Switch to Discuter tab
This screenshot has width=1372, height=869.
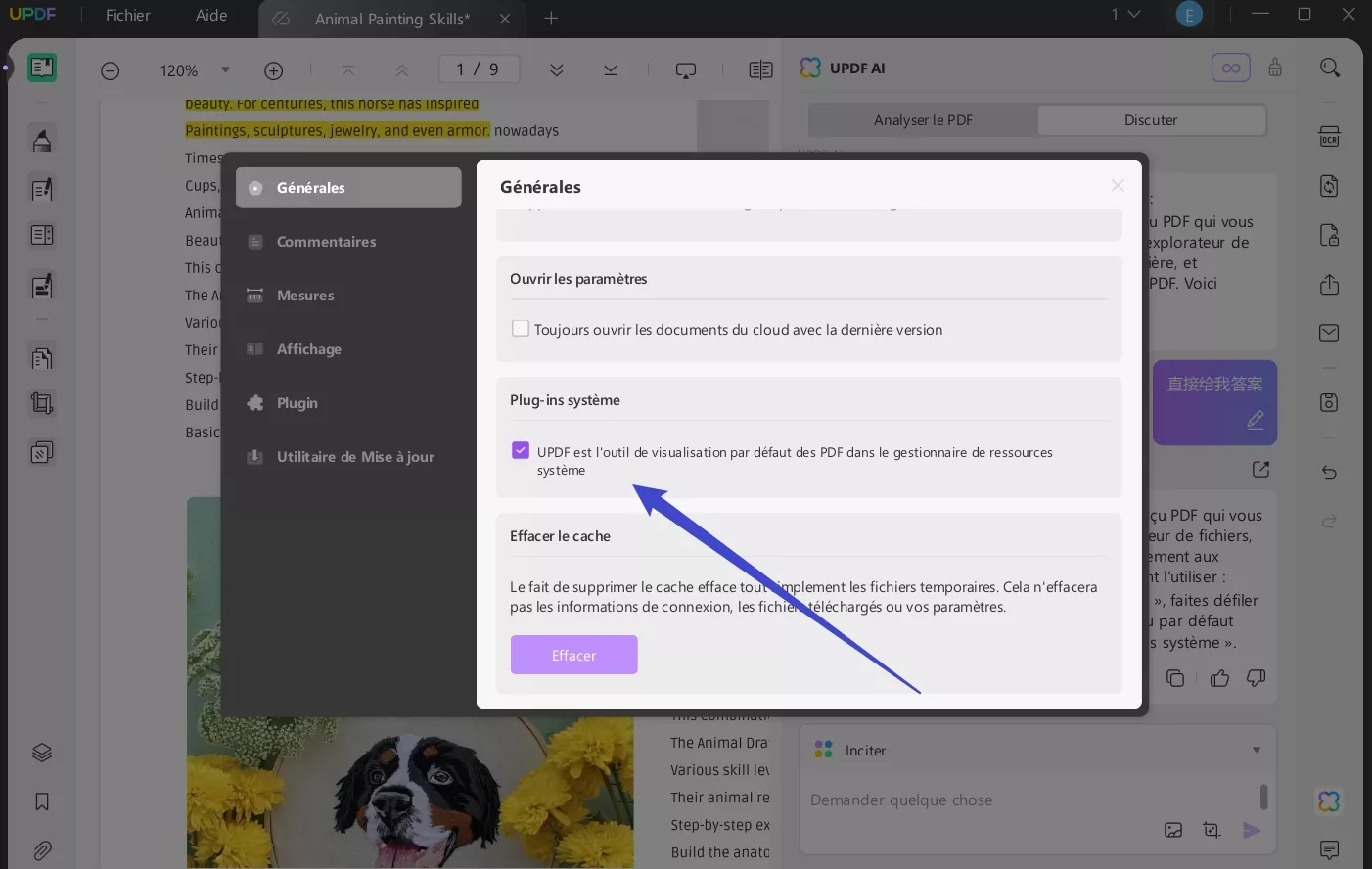[x=1151, y=120]
